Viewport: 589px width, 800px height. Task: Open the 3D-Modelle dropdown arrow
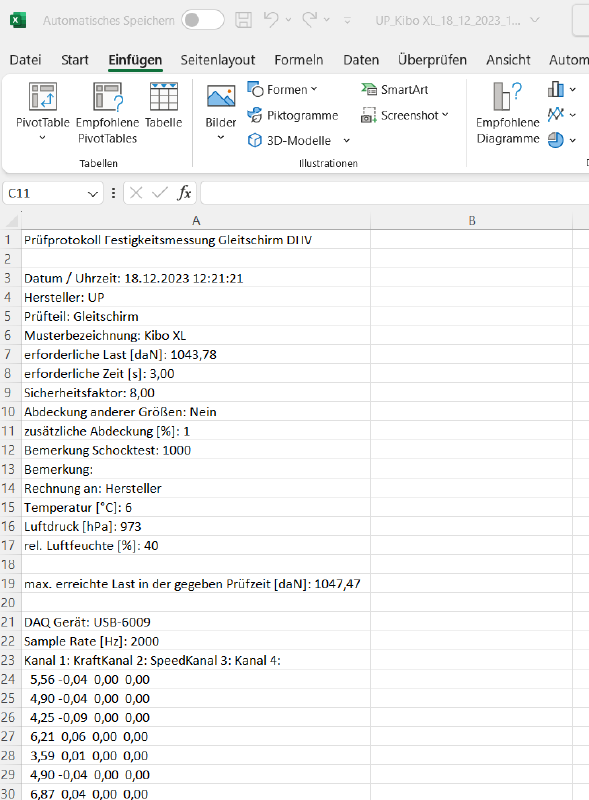tap(347, 140)
